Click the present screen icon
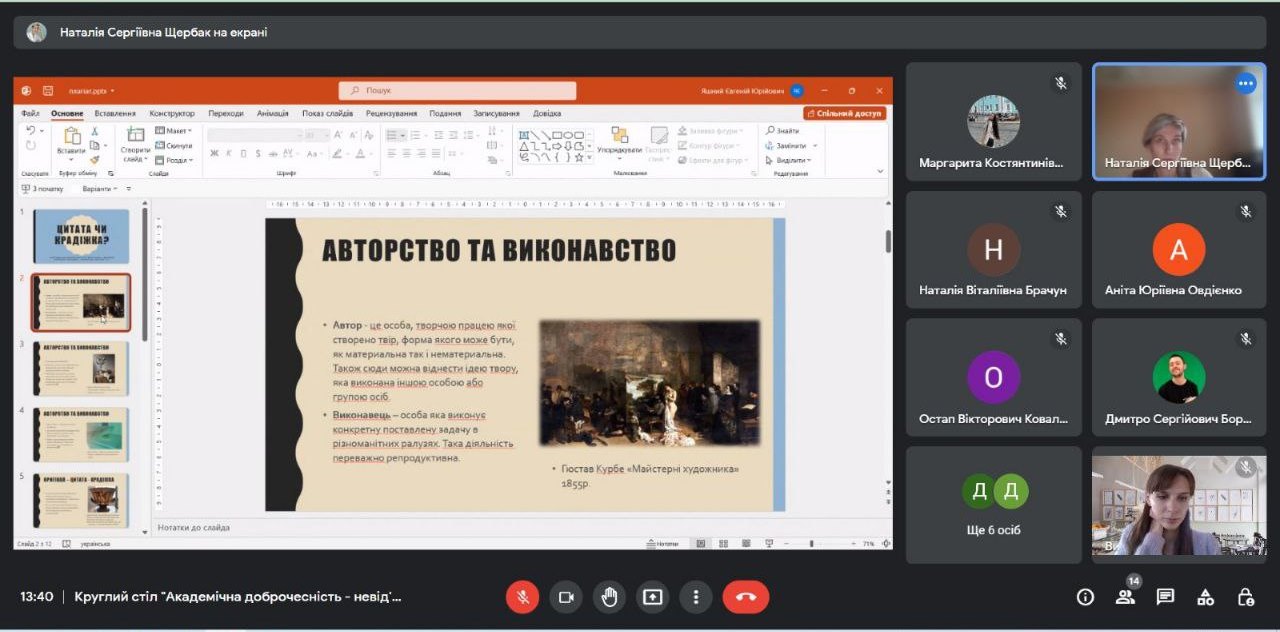The width and height of the screenshot is (1280, 632). [652, 597]
